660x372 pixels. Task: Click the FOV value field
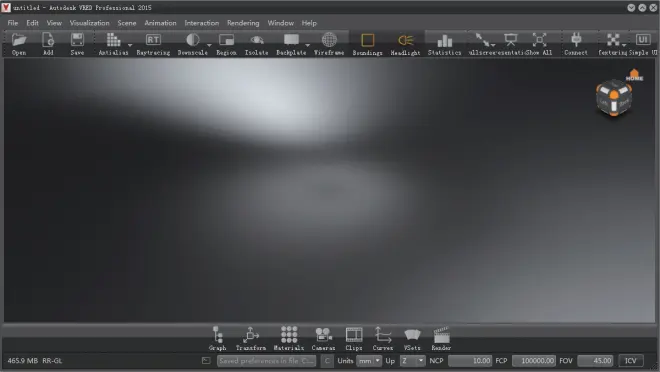pyautogui.click(x=595, y=361)
